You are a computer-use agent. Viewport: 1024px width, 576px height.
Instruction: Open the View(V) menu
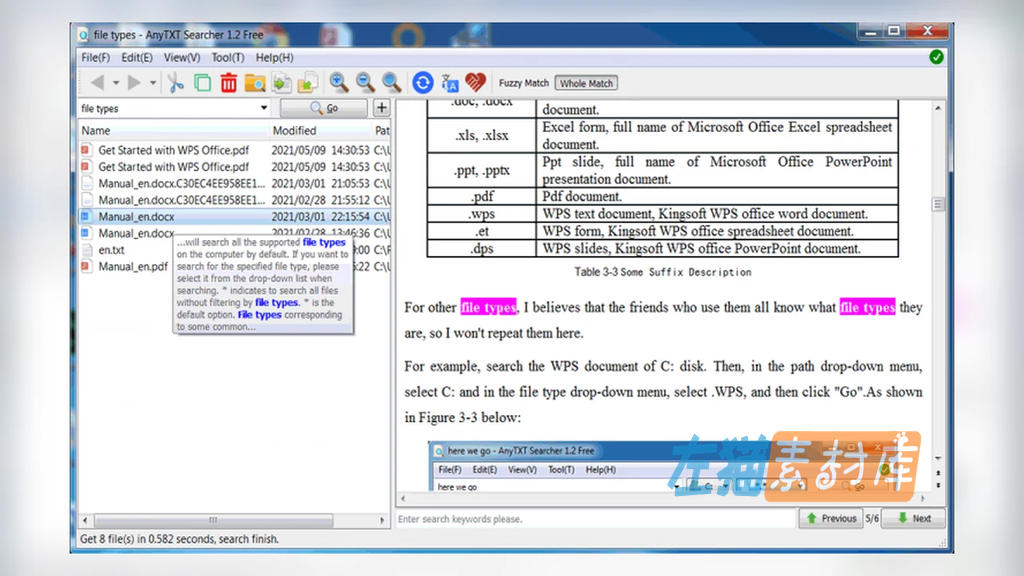[x=182, y=57]
